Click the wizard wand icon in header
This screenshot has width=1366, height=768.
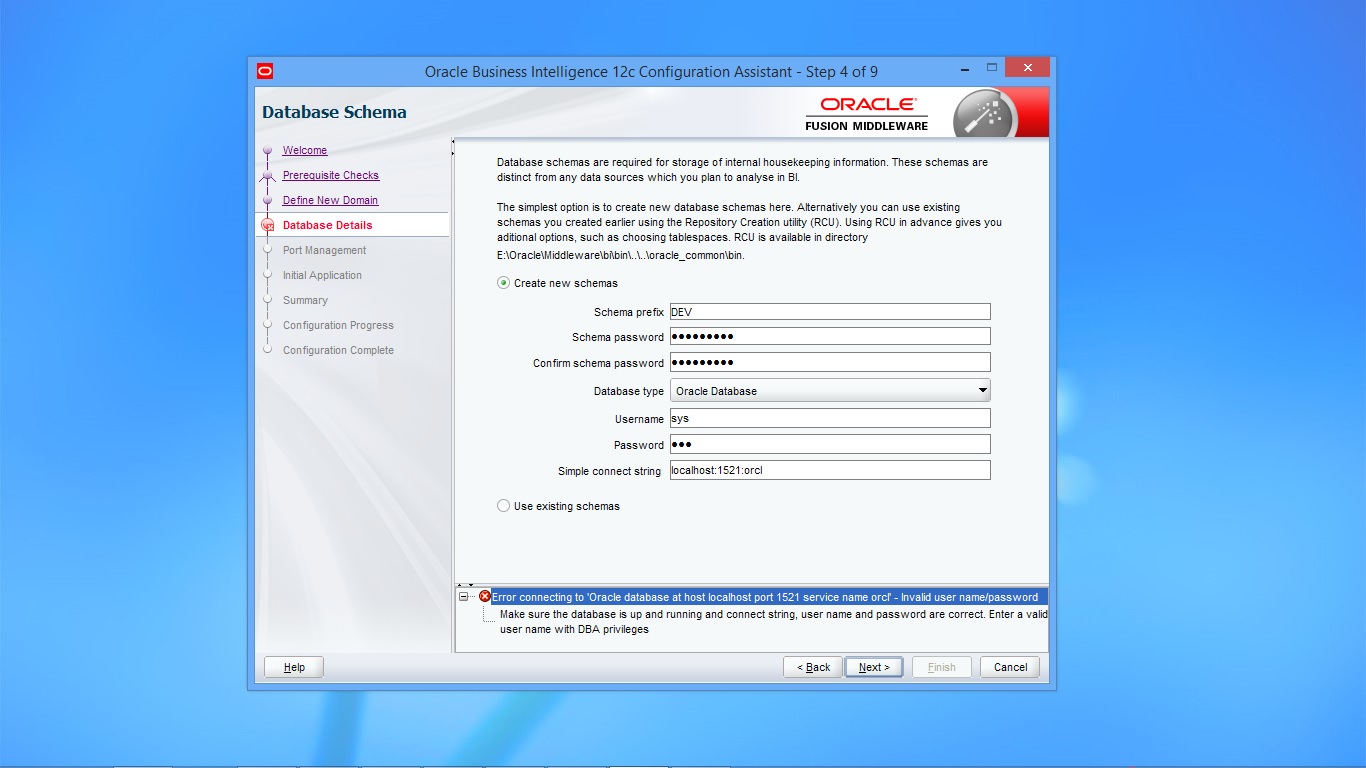point(984,113)
